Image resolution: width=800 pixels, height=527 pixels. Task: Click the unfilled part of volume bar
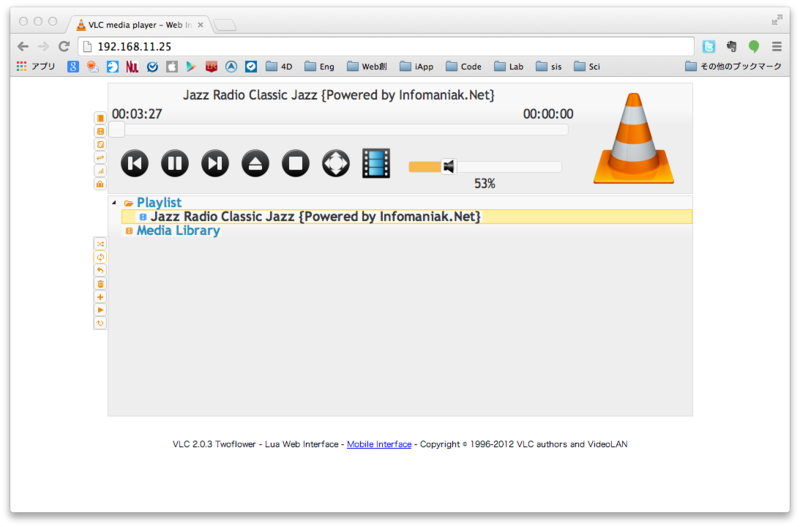509,167
